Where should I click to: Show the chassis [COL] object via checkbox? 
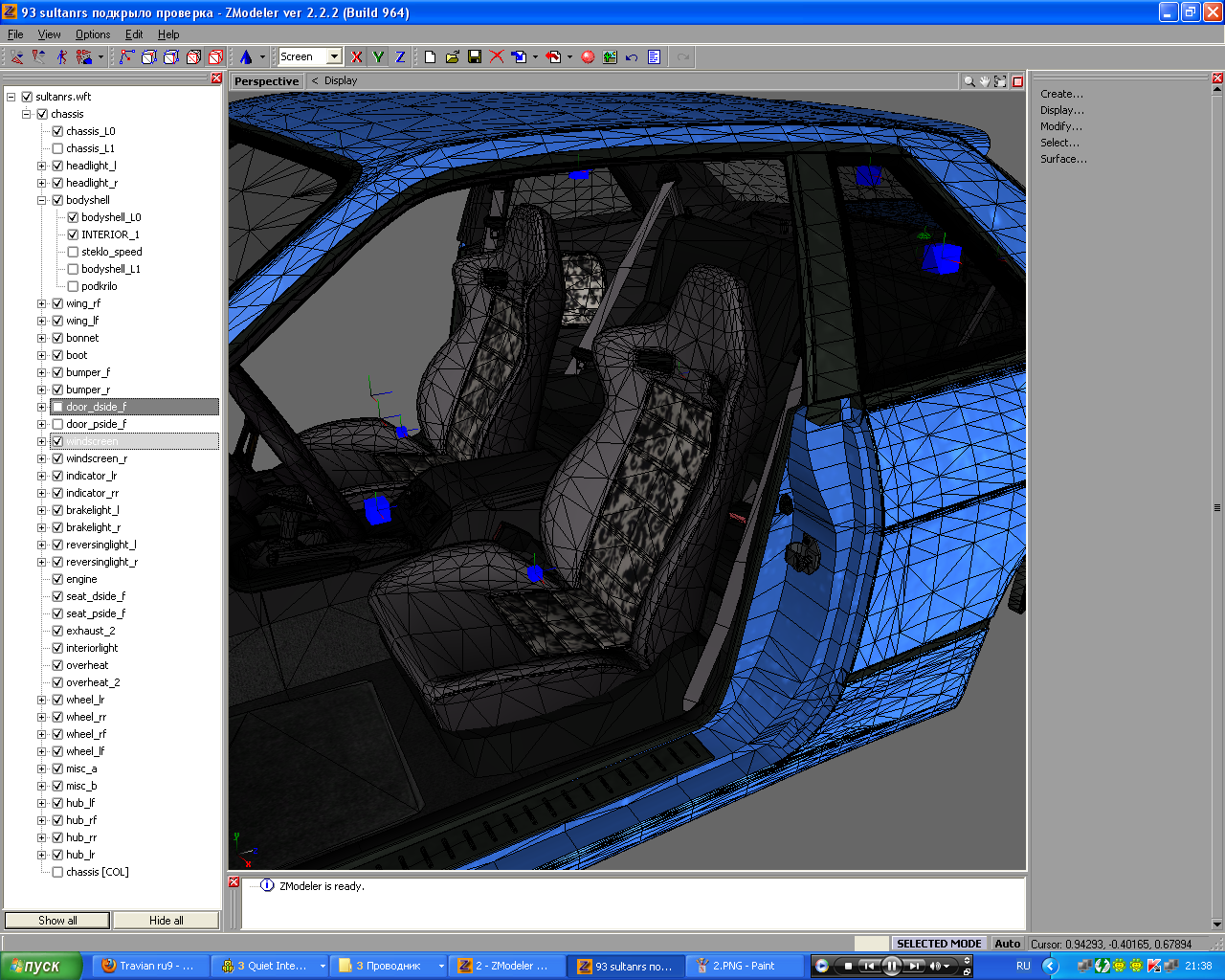point(57,872)
